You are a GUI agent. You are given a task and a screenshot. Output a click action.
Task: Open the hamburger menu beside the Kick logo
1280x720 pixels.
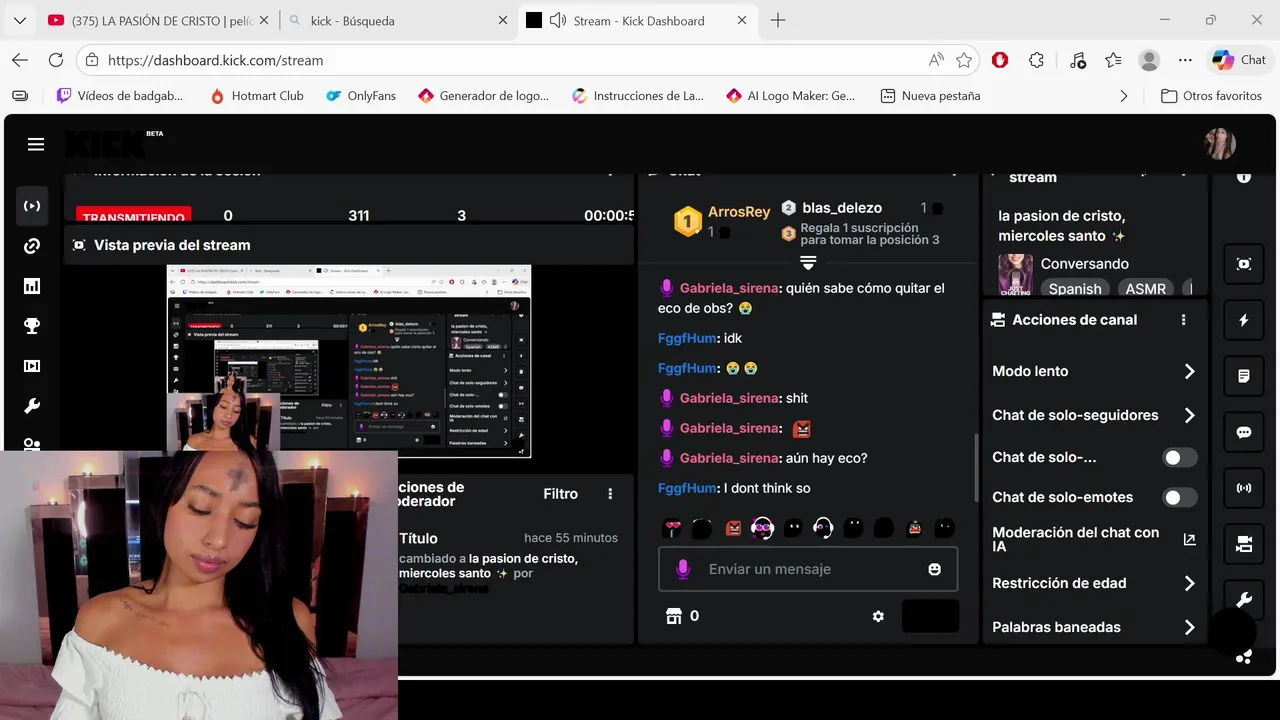36,144
